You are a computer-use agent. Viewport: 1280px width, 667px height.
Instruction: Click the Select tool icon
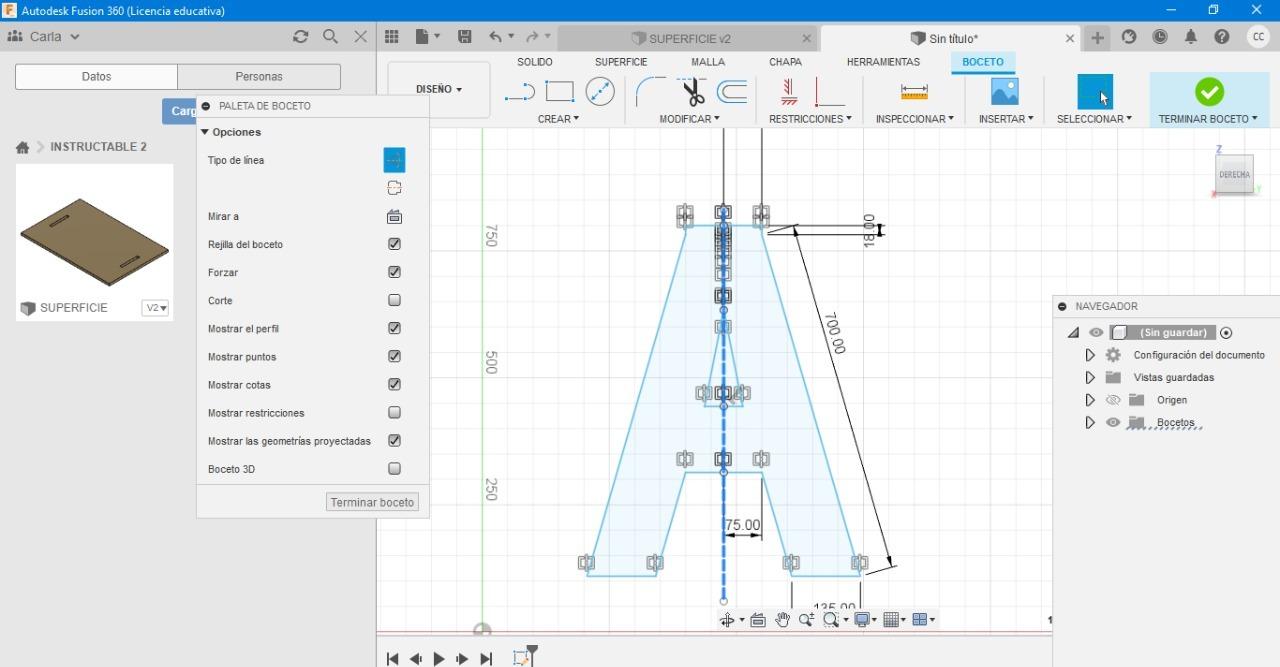coord(1094,92)
